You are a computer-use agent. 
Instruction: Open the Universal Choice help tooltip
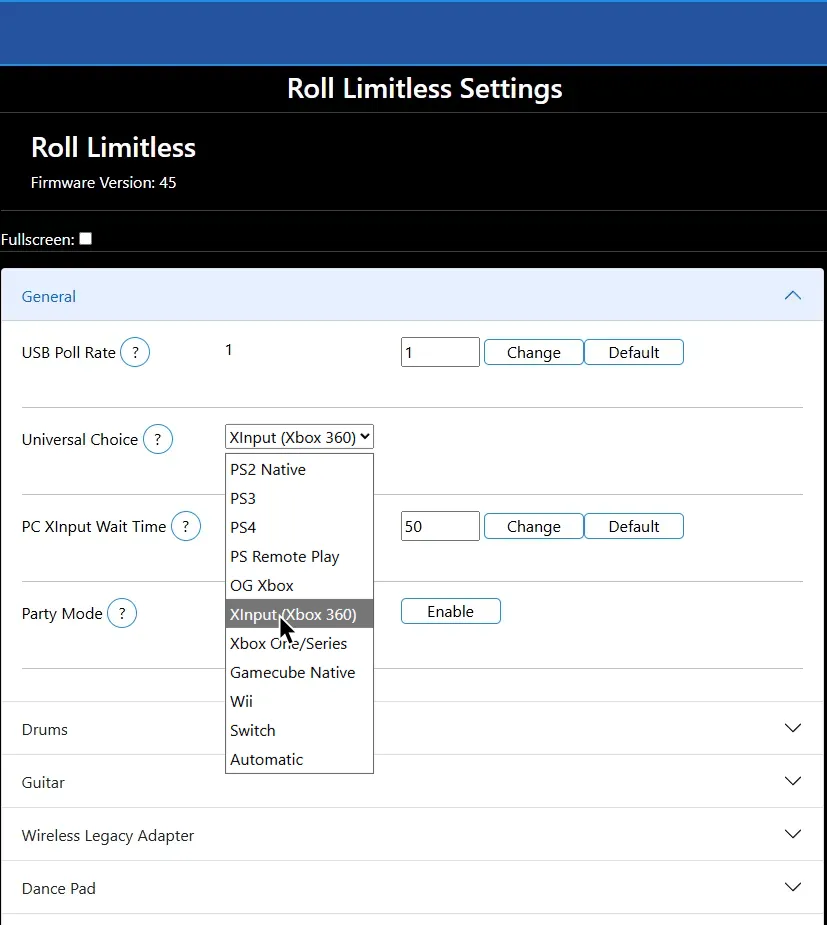click(157, 439)
